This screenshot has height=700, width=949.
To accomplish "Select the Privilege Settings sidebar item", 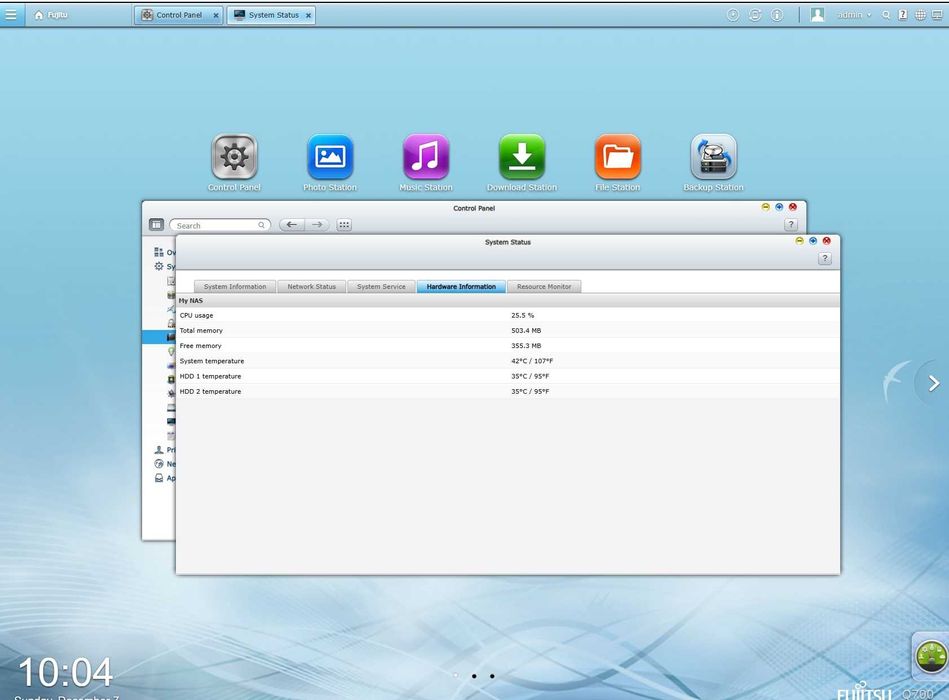I will (x=165, y=450).
